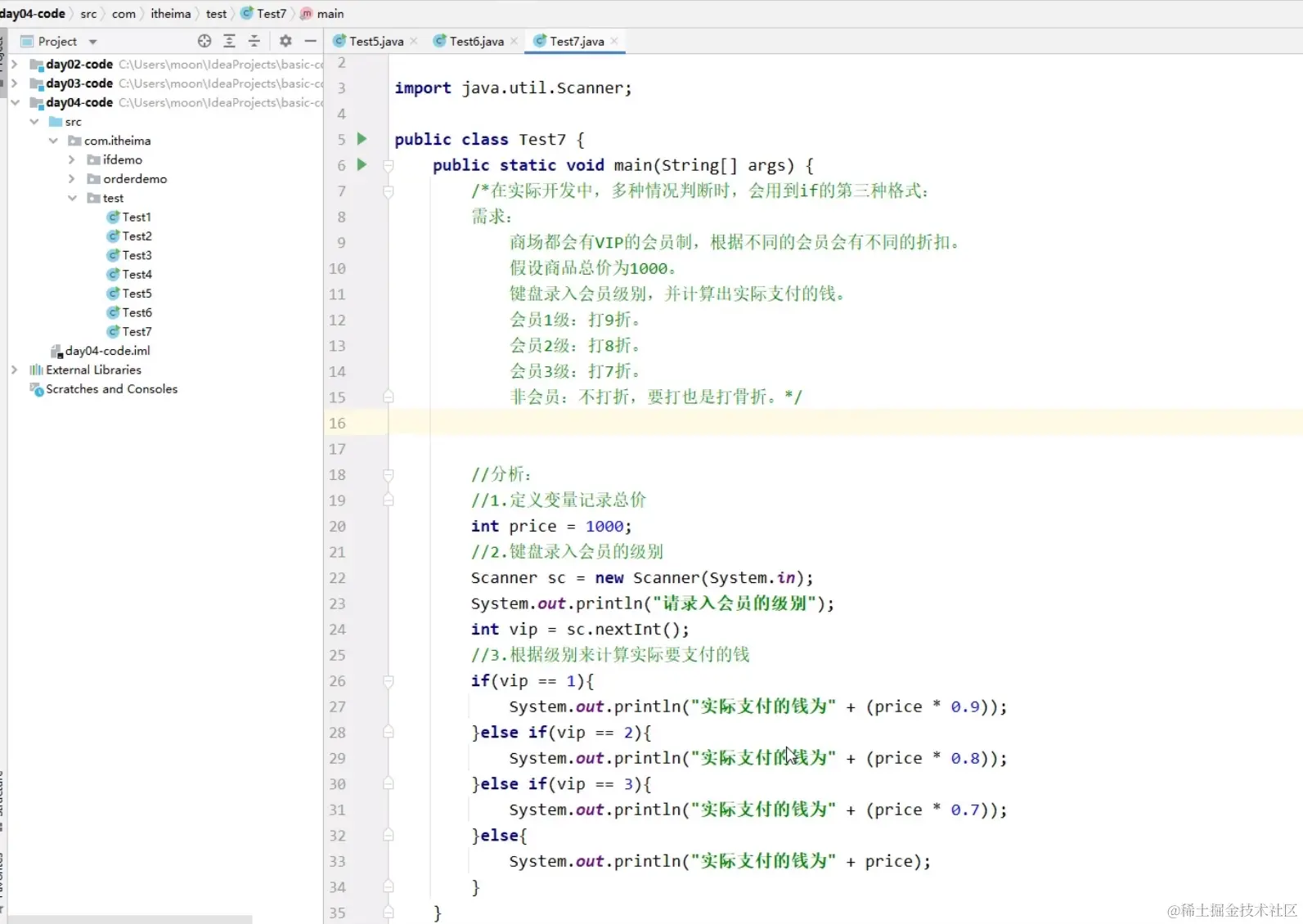Click itheima in the breadcrumb bar

coord(170,13)
